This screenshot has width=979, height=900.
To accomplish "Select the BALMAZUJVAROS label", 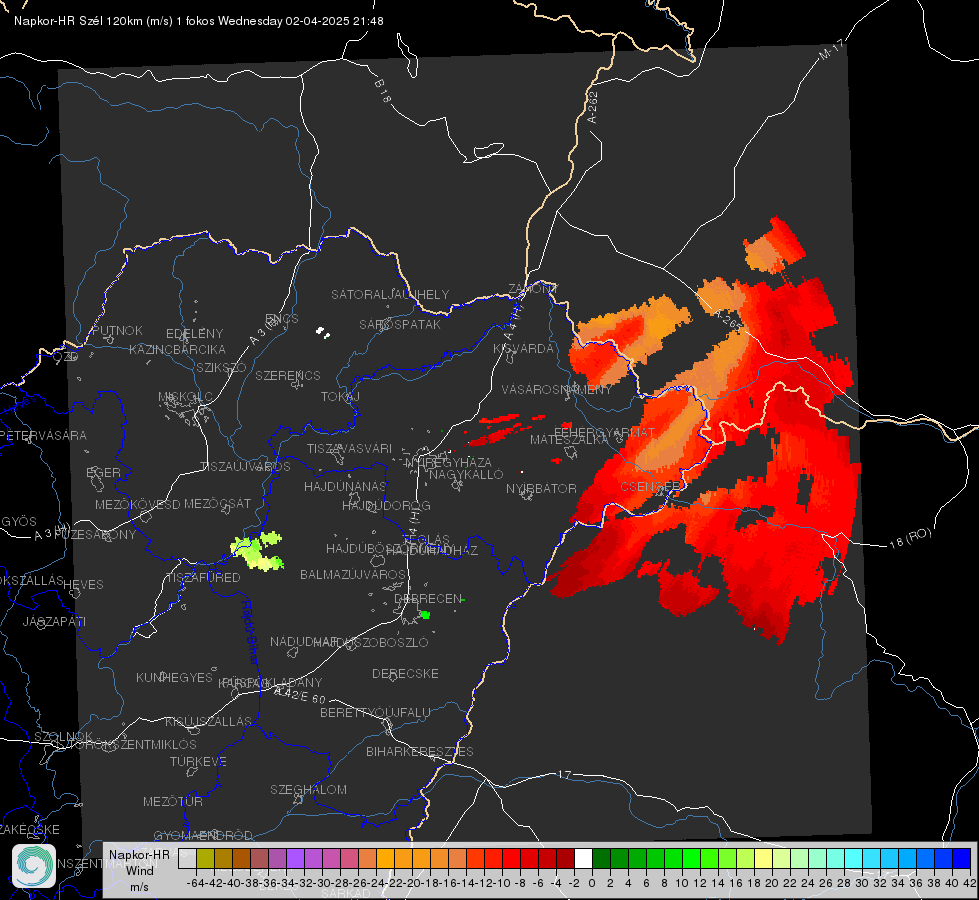I will [x=353, y=574].
